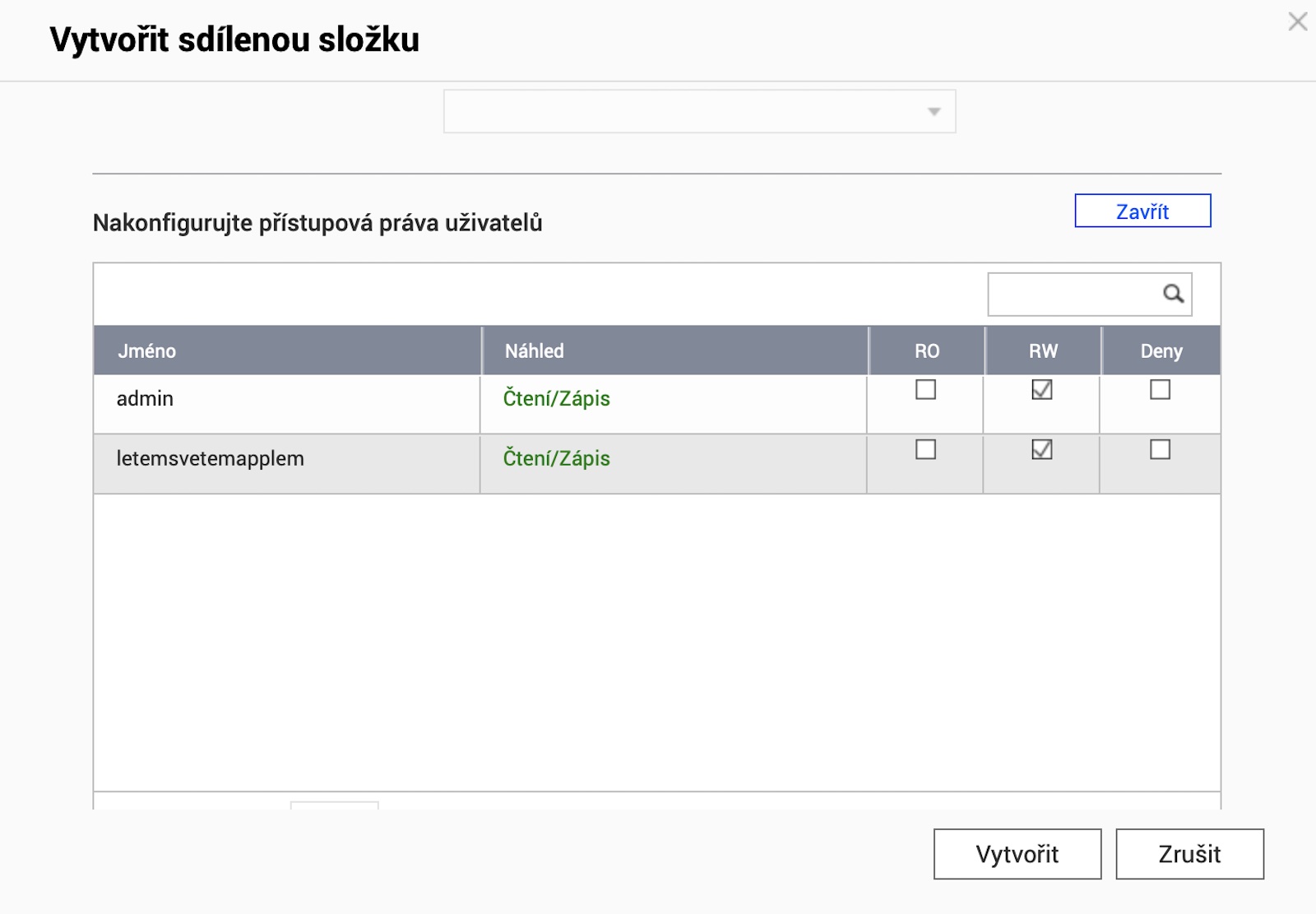Enable RO for letemsvetemapplem user

(x=925, y=449)
